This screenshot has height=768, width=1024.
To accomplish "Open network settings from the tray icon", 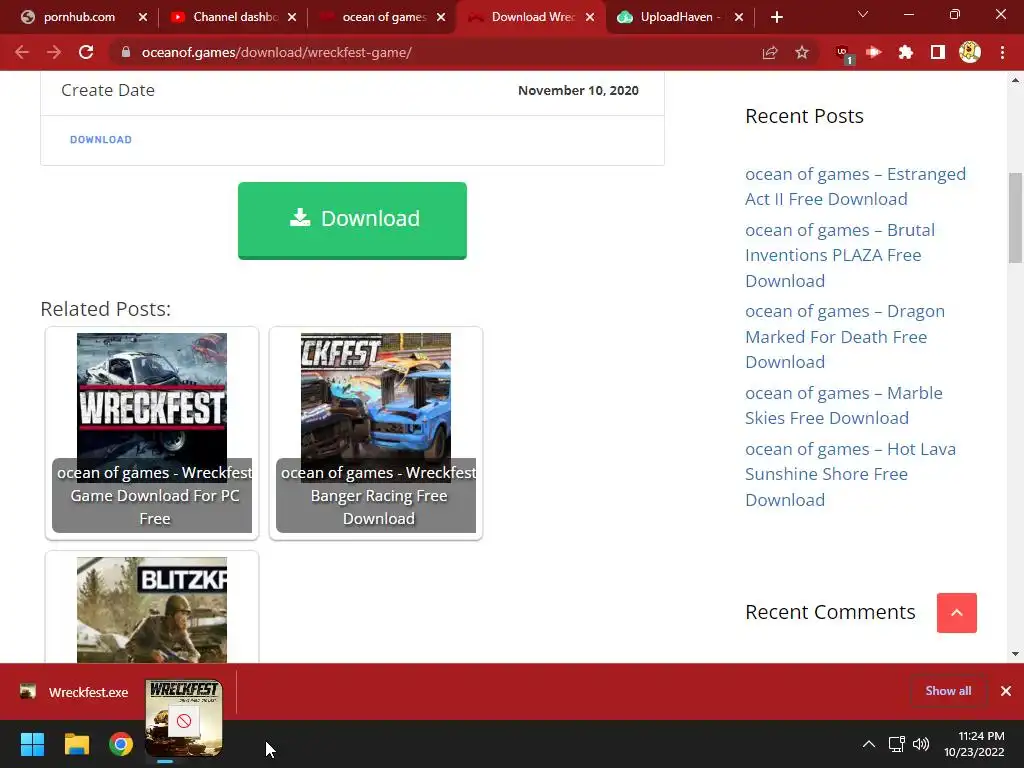I will pos(896,744).
